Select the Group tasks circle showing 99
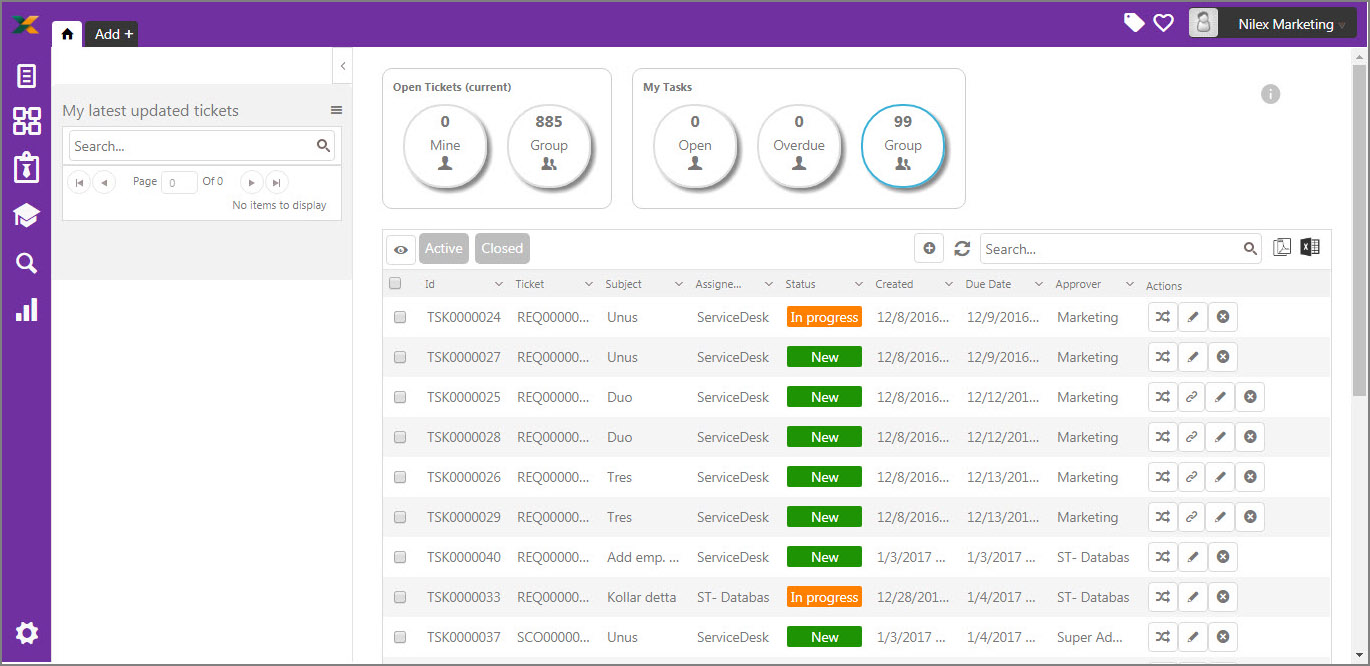Viewport: 1370px width, 666px height. pos(903,146)
